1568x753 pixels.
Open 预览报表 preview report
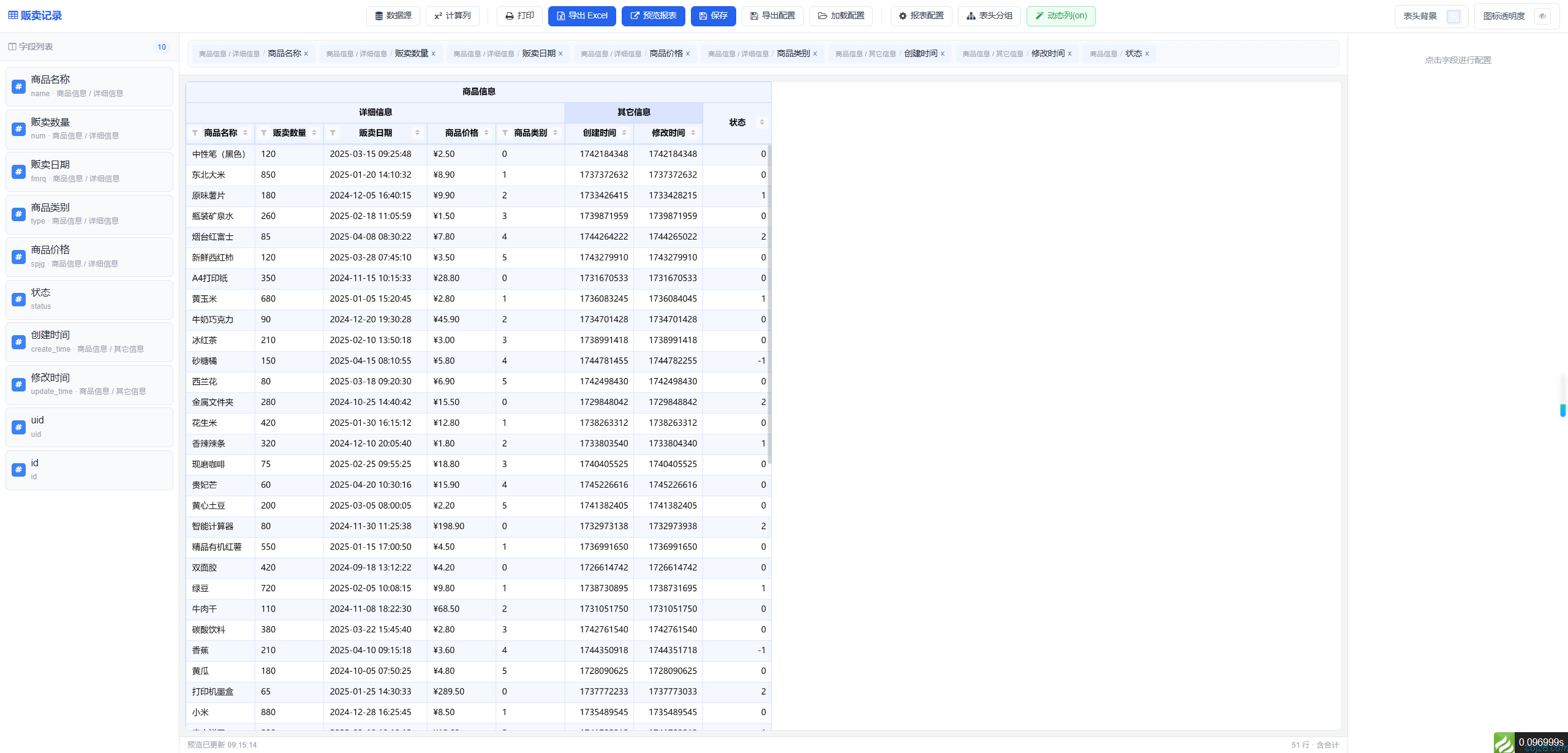[653, 16]
